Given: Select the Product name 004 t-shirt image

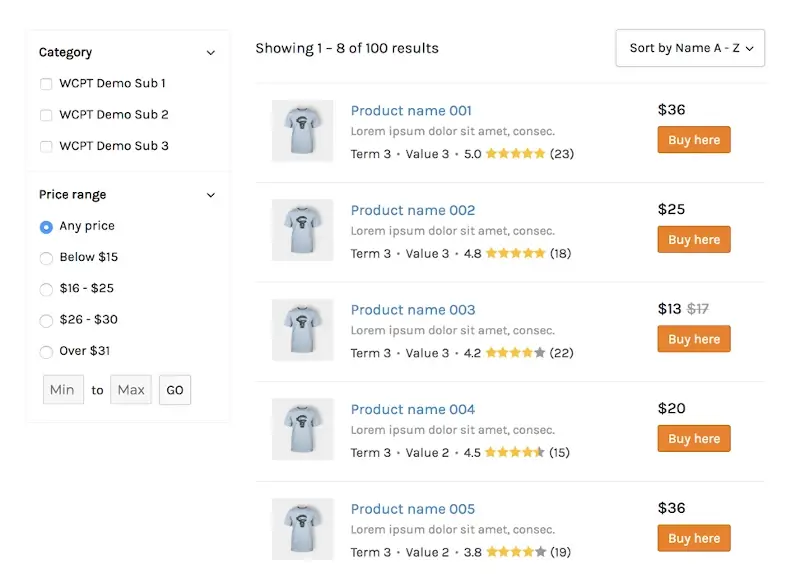Looking at the screenshot, I should [x=302, y=429].
